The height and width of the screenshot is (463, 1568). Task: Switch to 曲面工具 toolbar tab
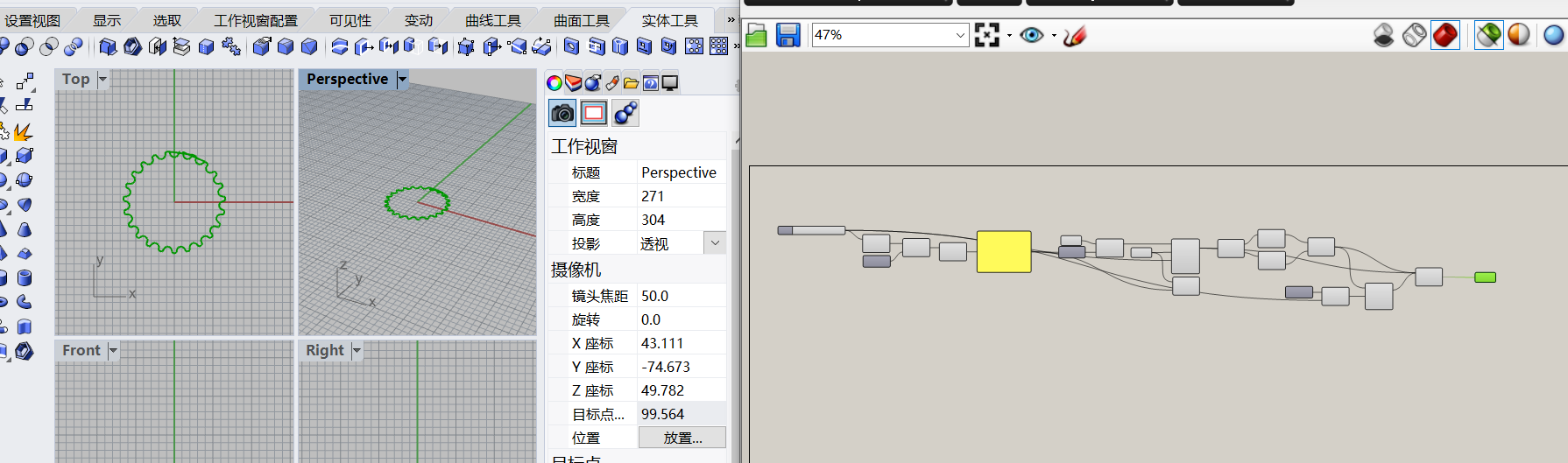[582, 20]
